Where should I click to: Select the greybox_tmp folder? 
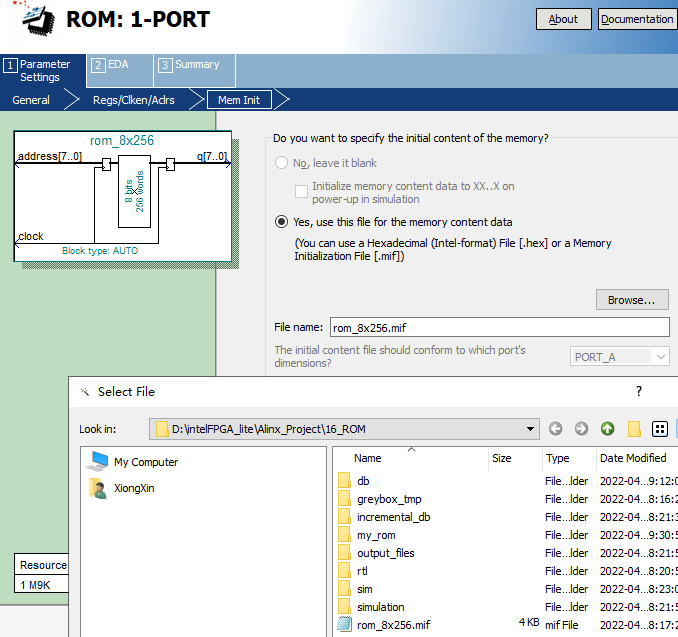pyautogui.click(x=389, y=499)
